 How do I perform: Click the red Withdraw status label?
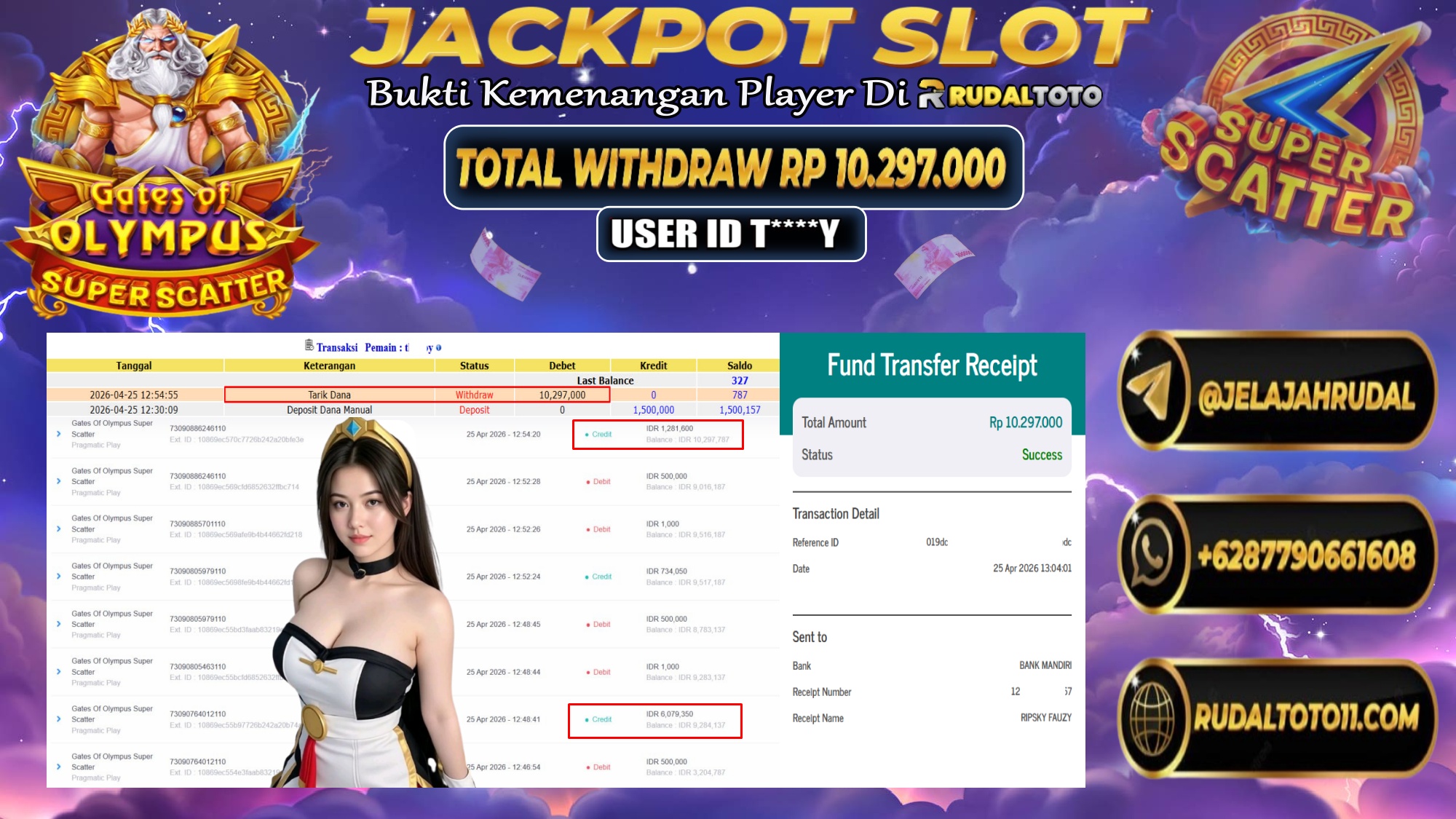pos(474,395)
